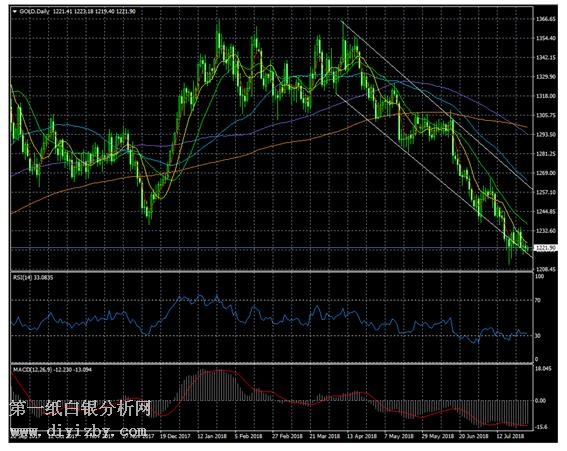567x451 pixels.
Task: Click the triangle arrow before GOLD.Daily
Action: coord(15,12)
